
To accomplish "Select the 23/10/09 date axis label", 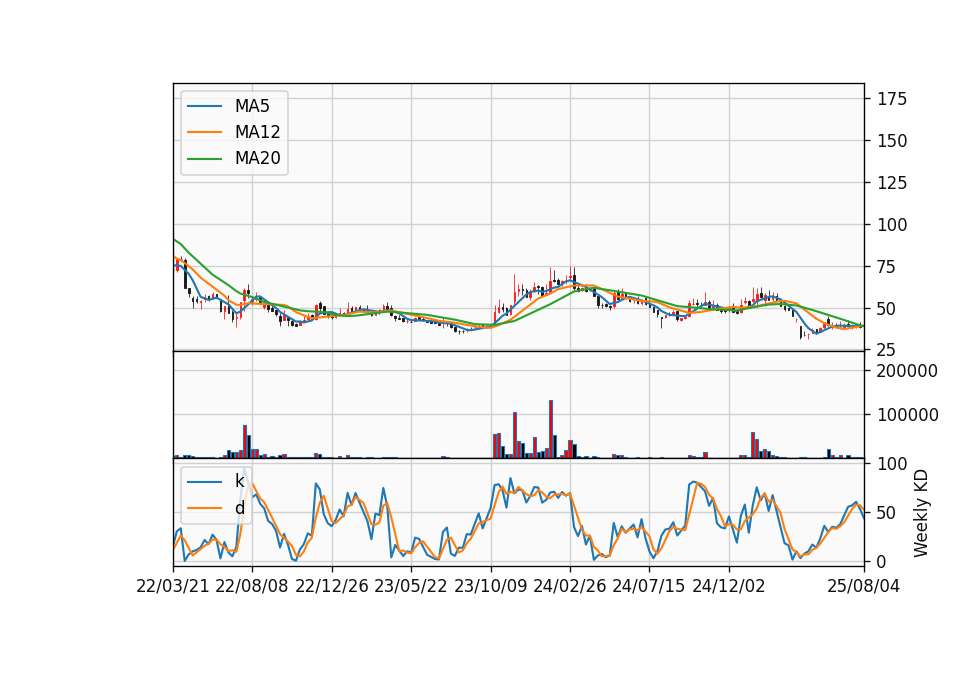I will [x=490, y=586].
